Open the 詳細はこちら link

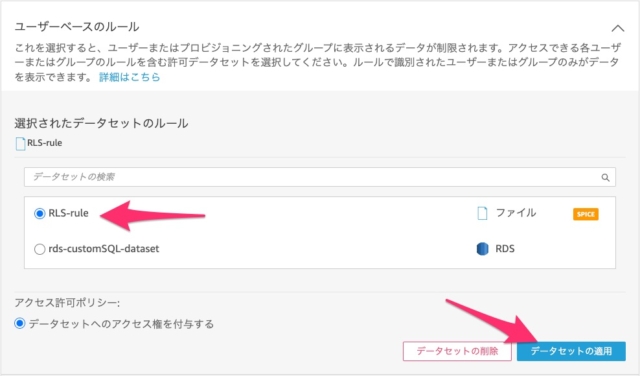pos(130,77)
